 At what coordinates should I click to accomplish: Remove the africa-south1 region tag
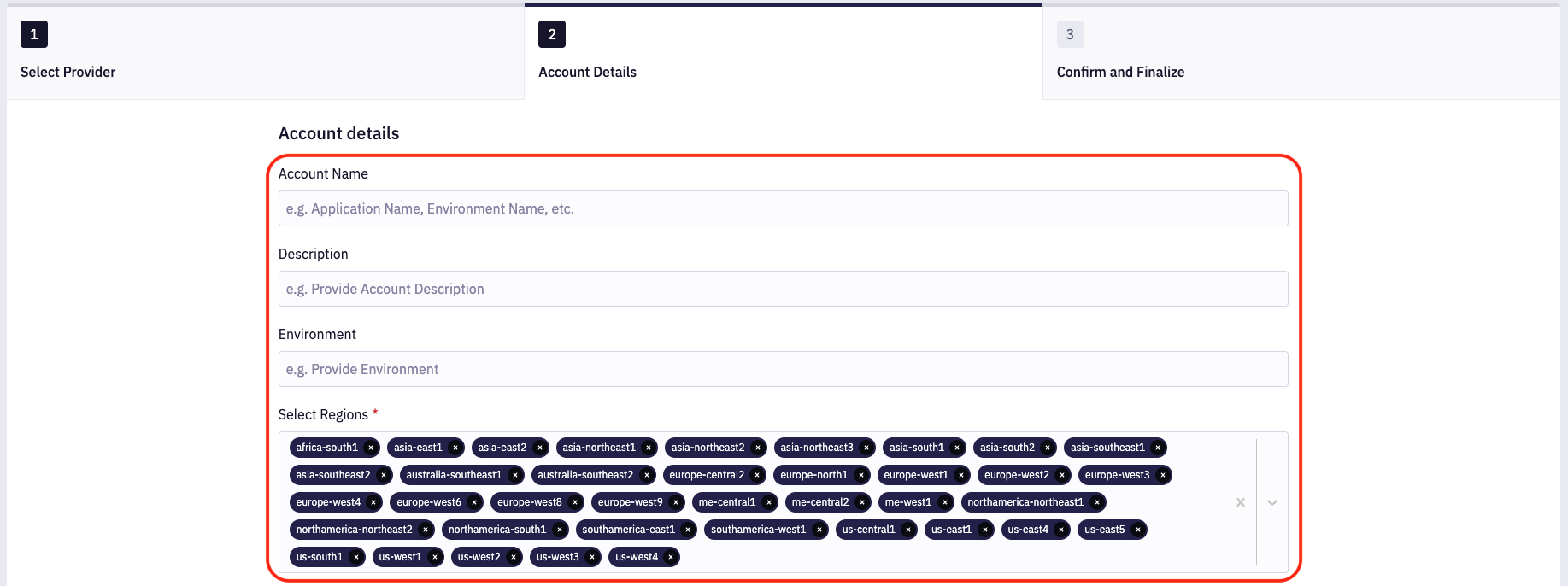(371, 448)
